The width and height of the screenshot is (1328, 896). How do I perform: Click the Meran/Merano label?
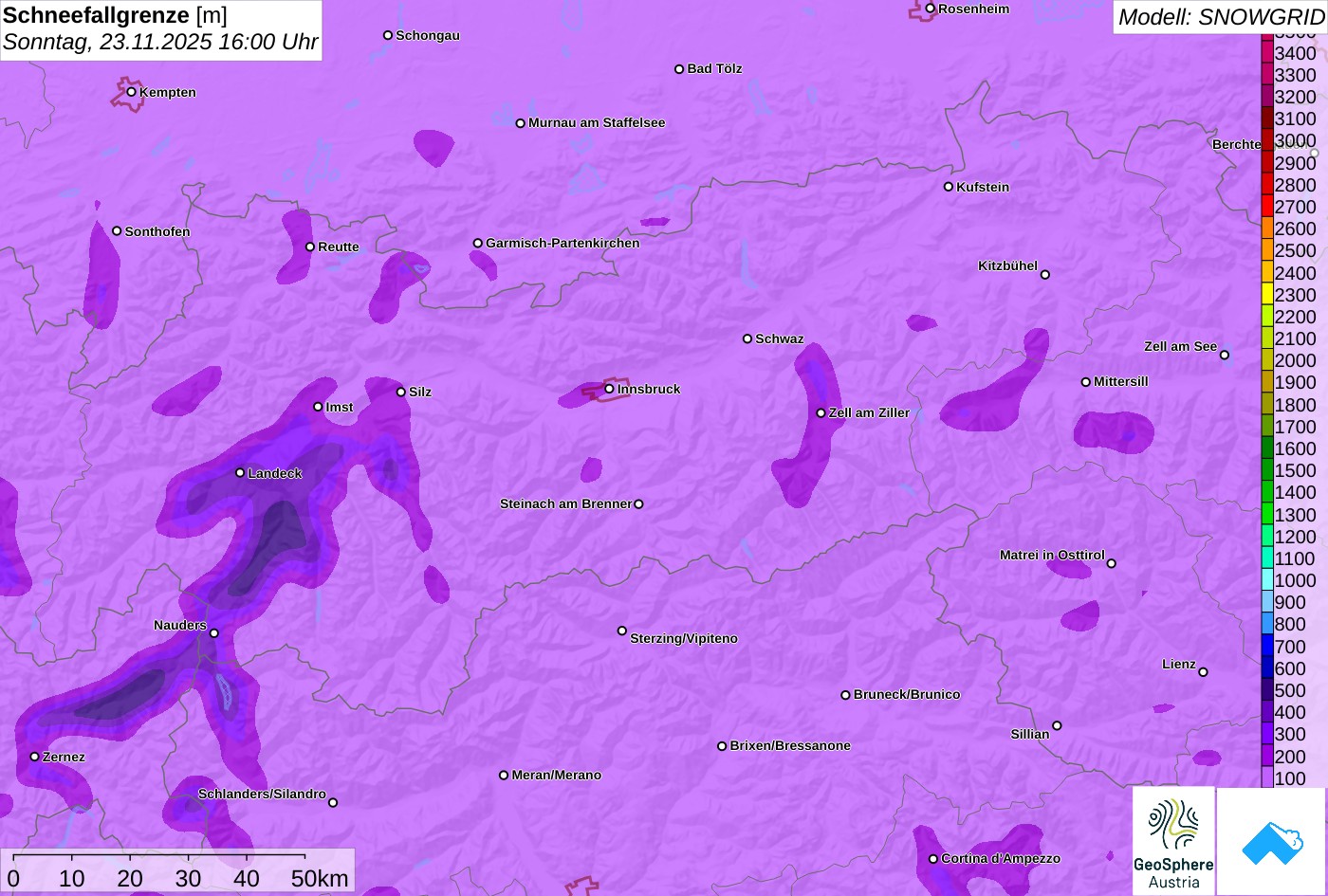[557, 776]
